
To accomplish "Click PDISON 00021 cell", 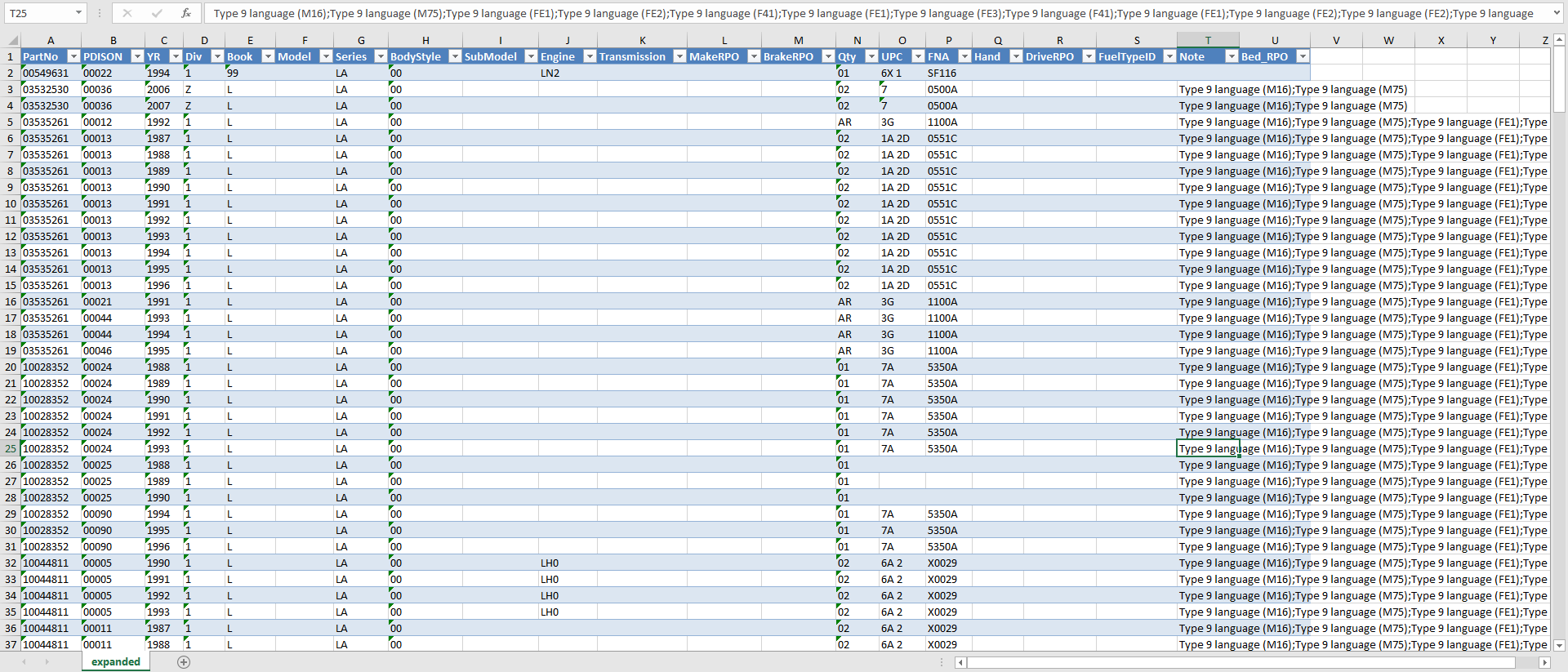I will click(113, 301).
